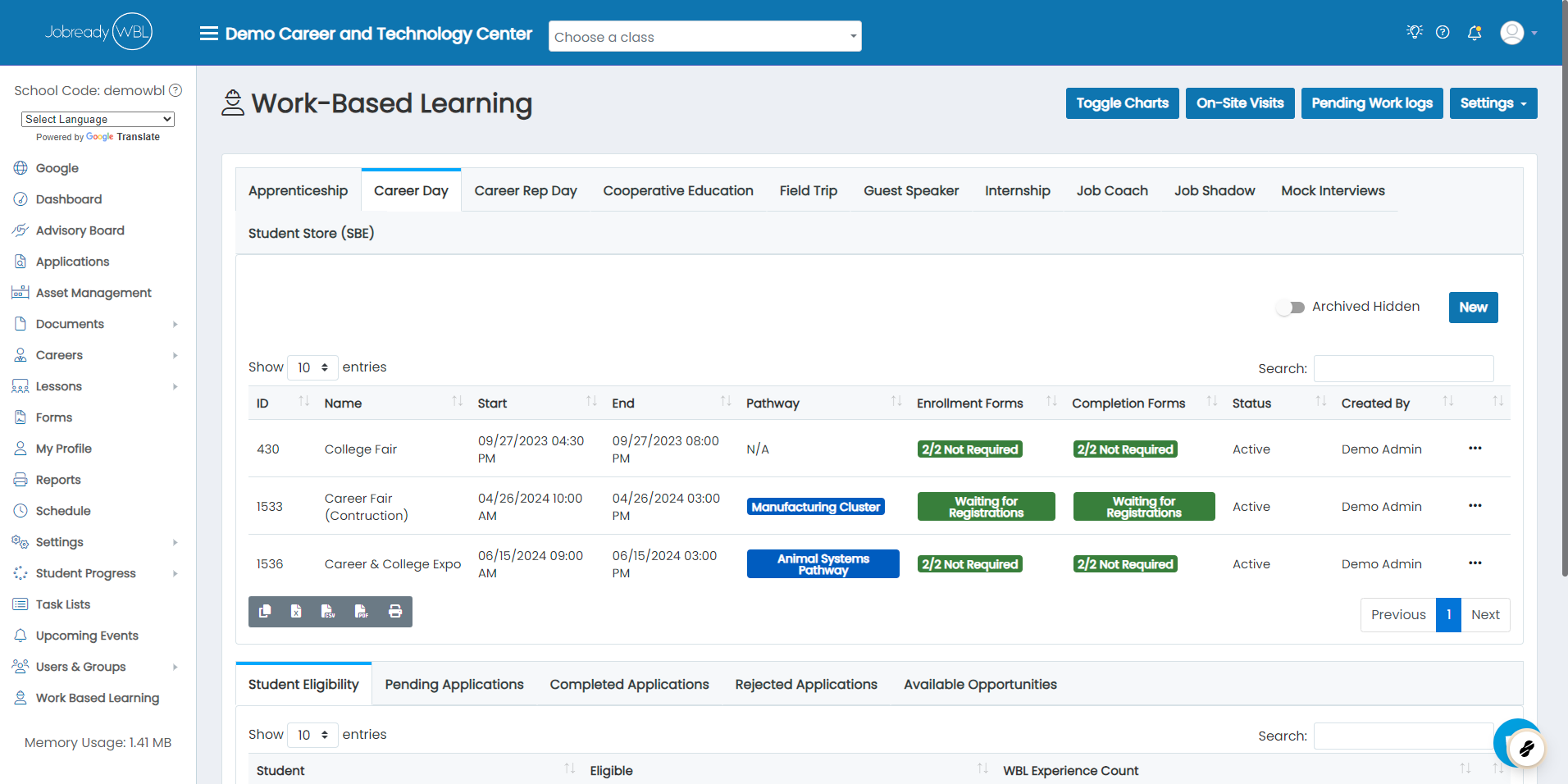Expand Users & Groups in the sidebar
Image resolution: width=1568 pixels, height=784 pixels.
tap(97, 667)
